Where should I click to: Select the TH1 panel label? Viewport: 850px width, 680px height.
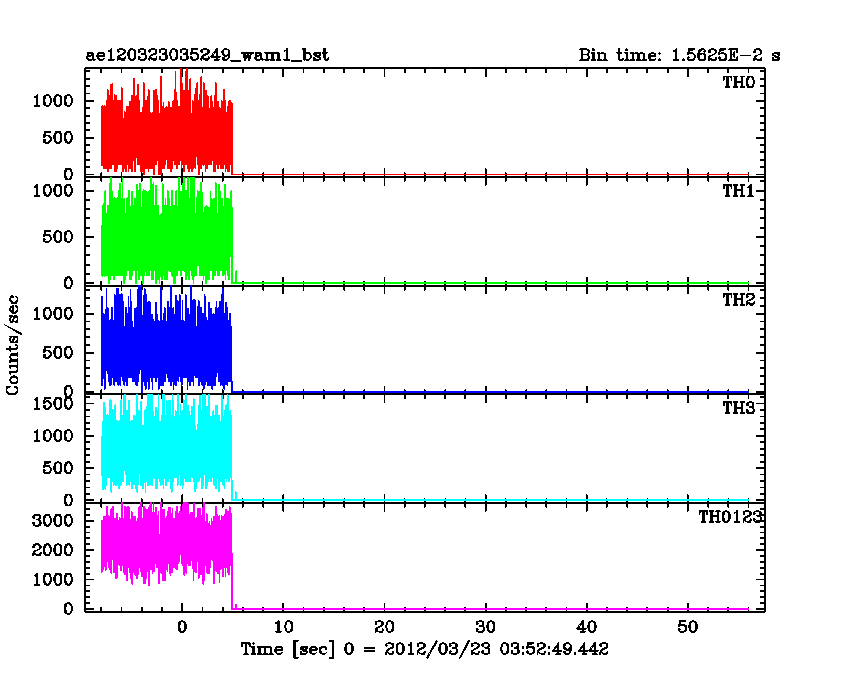pyautogui.click(x=738, y=191)
